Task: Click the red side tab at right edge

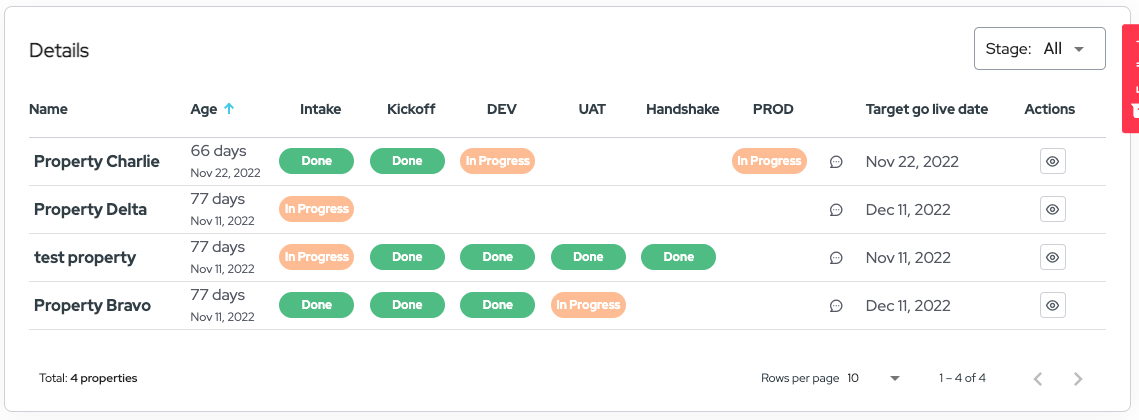Action: pyautogui.click(x=1131, y=80)
